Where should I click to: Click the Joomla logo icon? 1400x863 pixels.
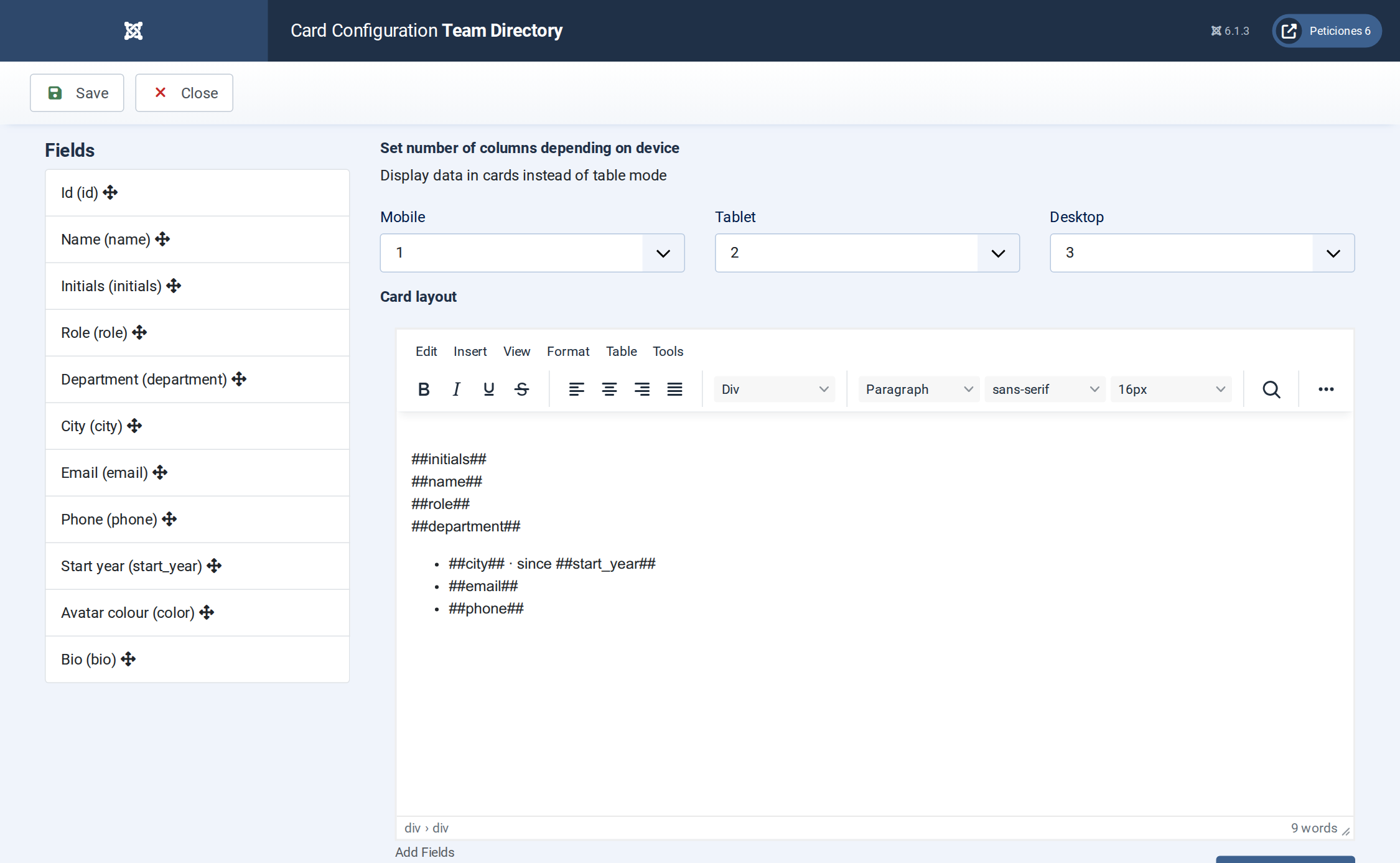click(x=133, y=30)
